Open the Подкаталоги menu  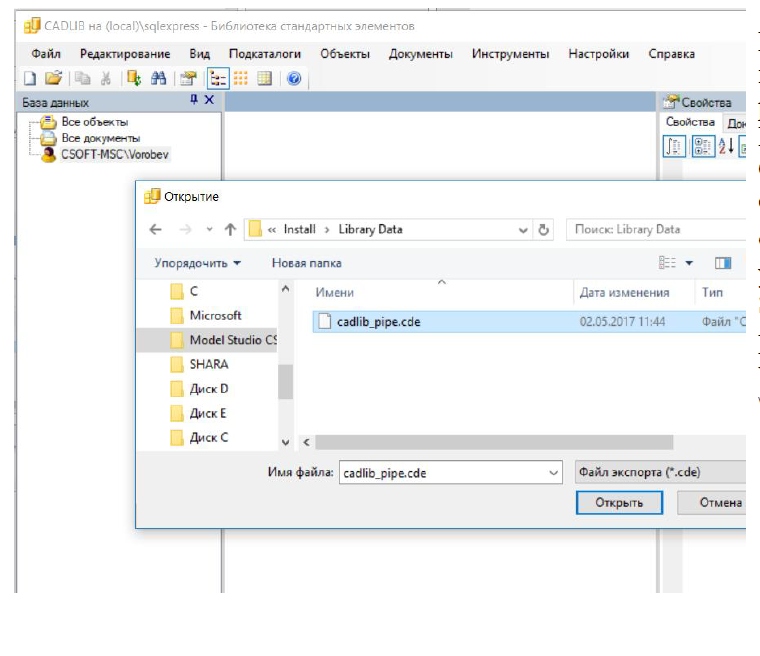265,54
